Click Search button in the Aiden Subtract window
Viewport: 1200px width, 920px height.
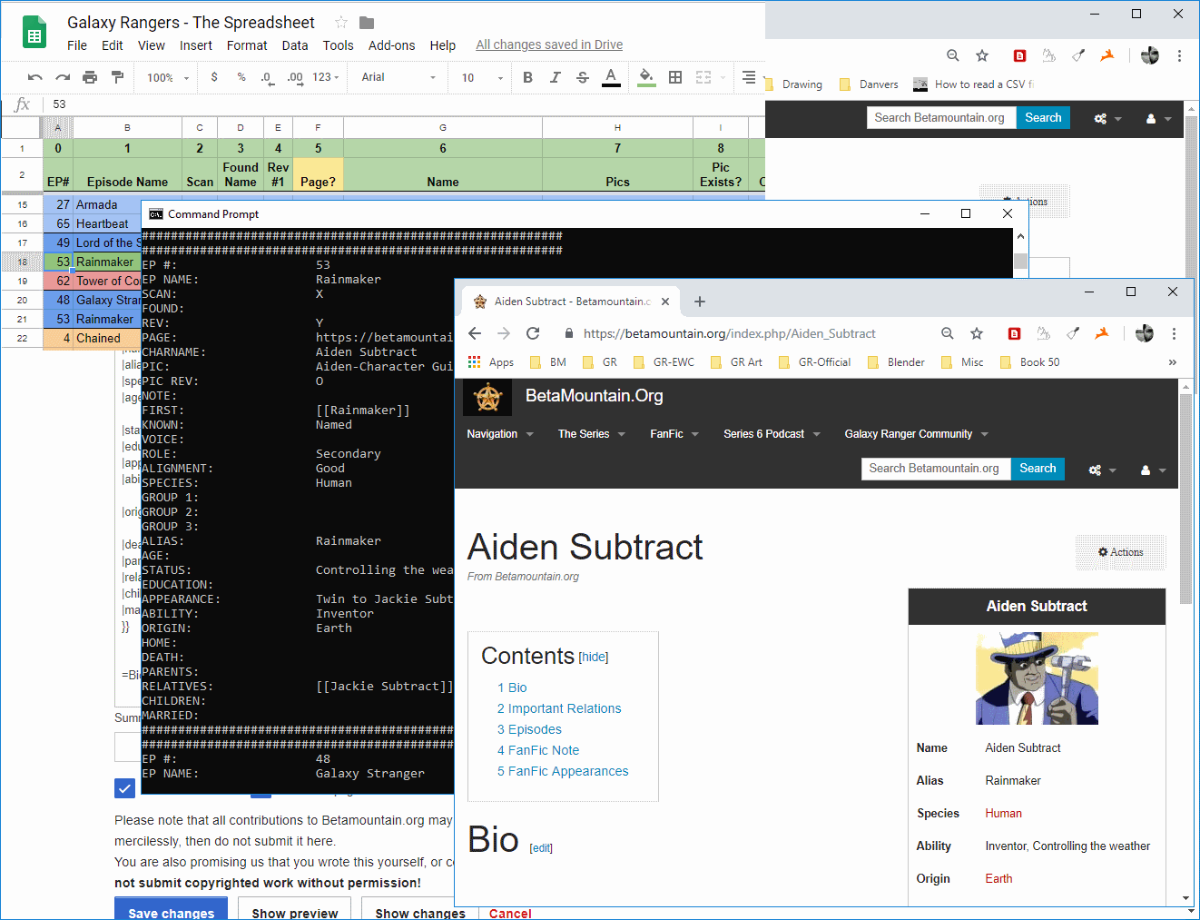[x=1037, y=468]
